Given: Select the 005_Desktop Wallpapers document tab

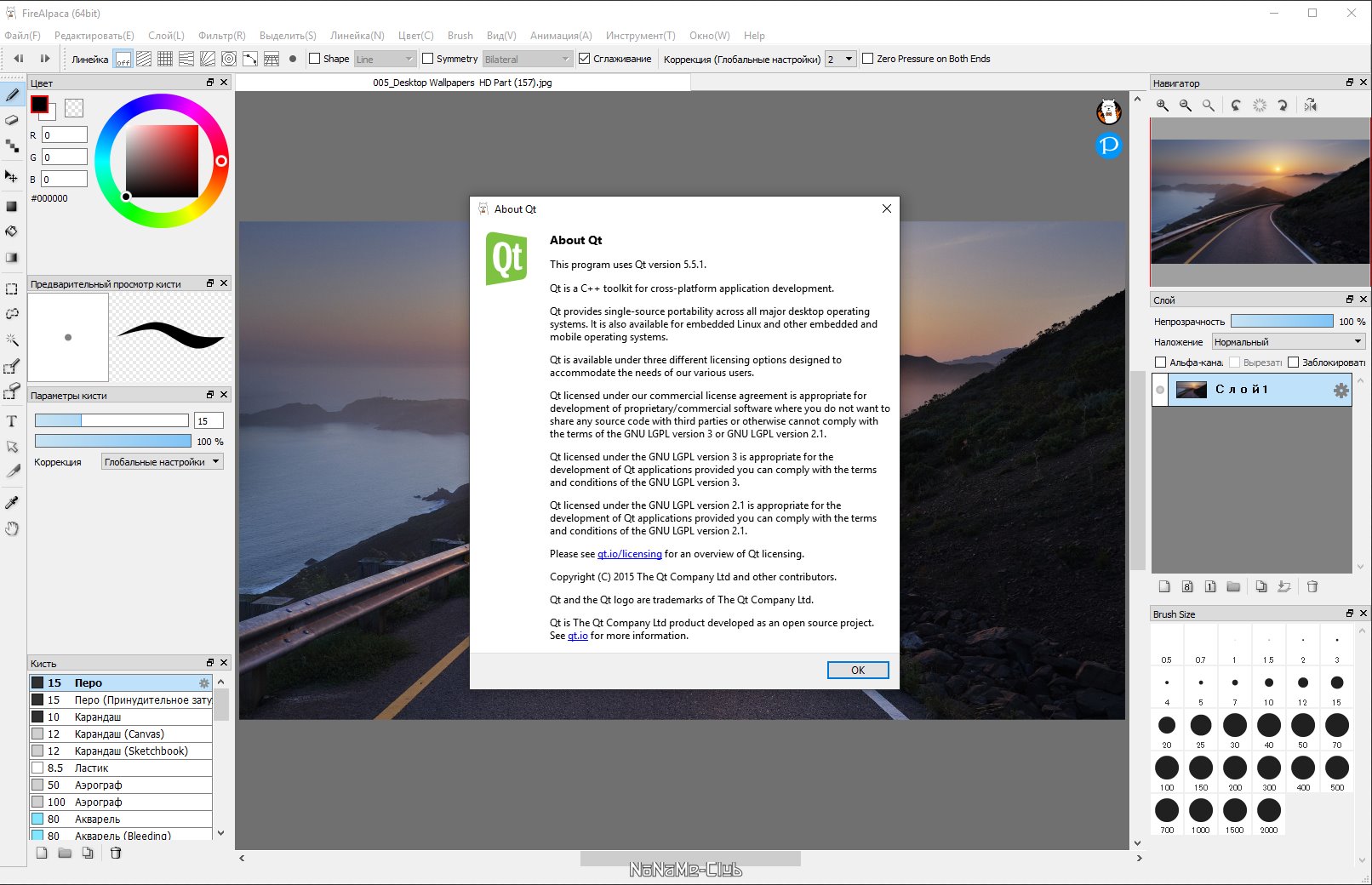Looking at the screenshot, I should click(x=462, y=83).
